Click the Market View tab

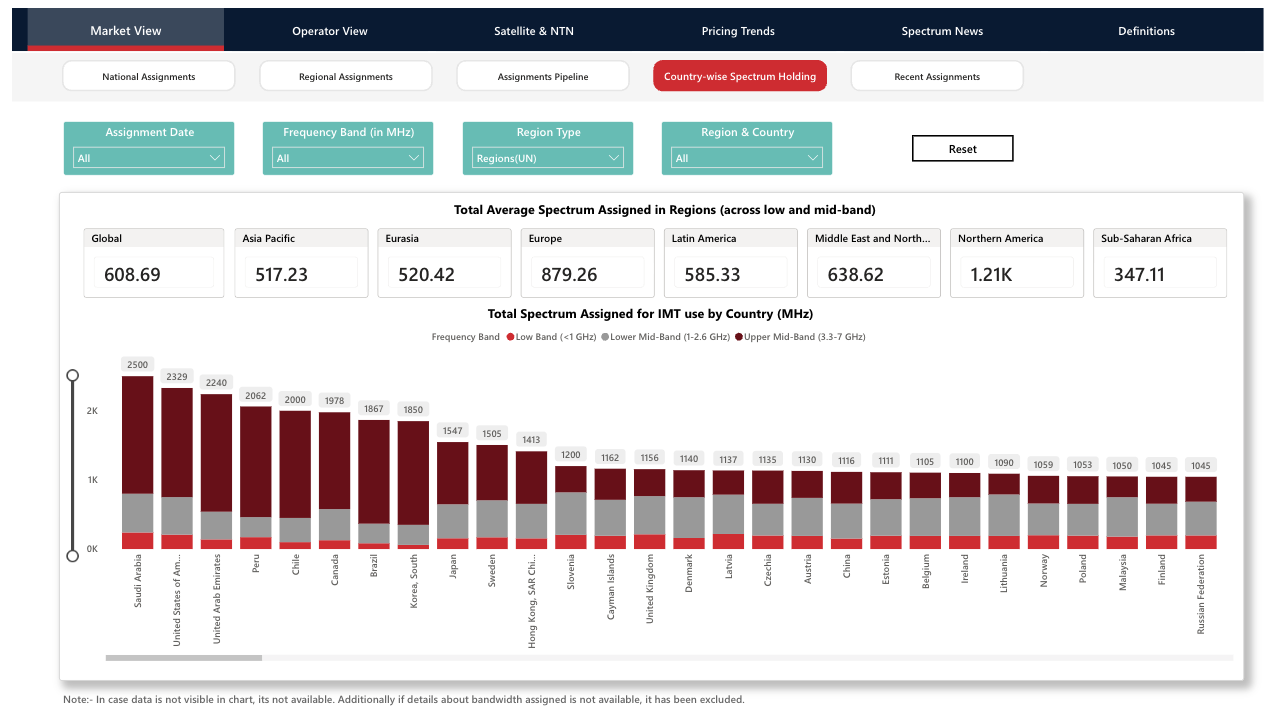[126, 31]
